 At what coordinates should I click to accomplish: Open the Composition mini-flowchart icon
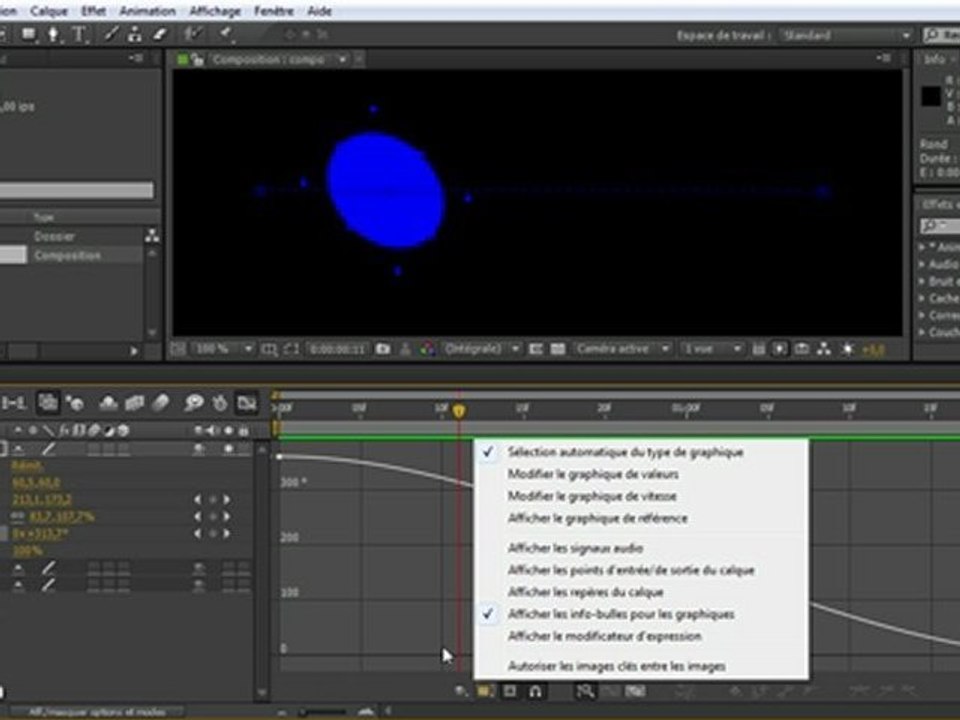14,403
